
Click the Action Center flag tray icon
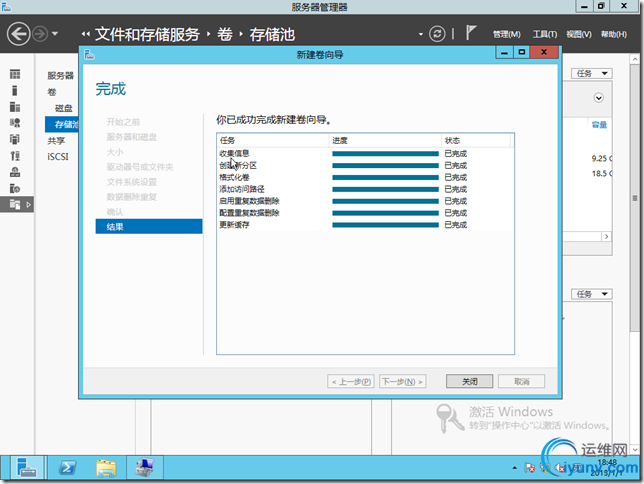(x=530, y=468)
